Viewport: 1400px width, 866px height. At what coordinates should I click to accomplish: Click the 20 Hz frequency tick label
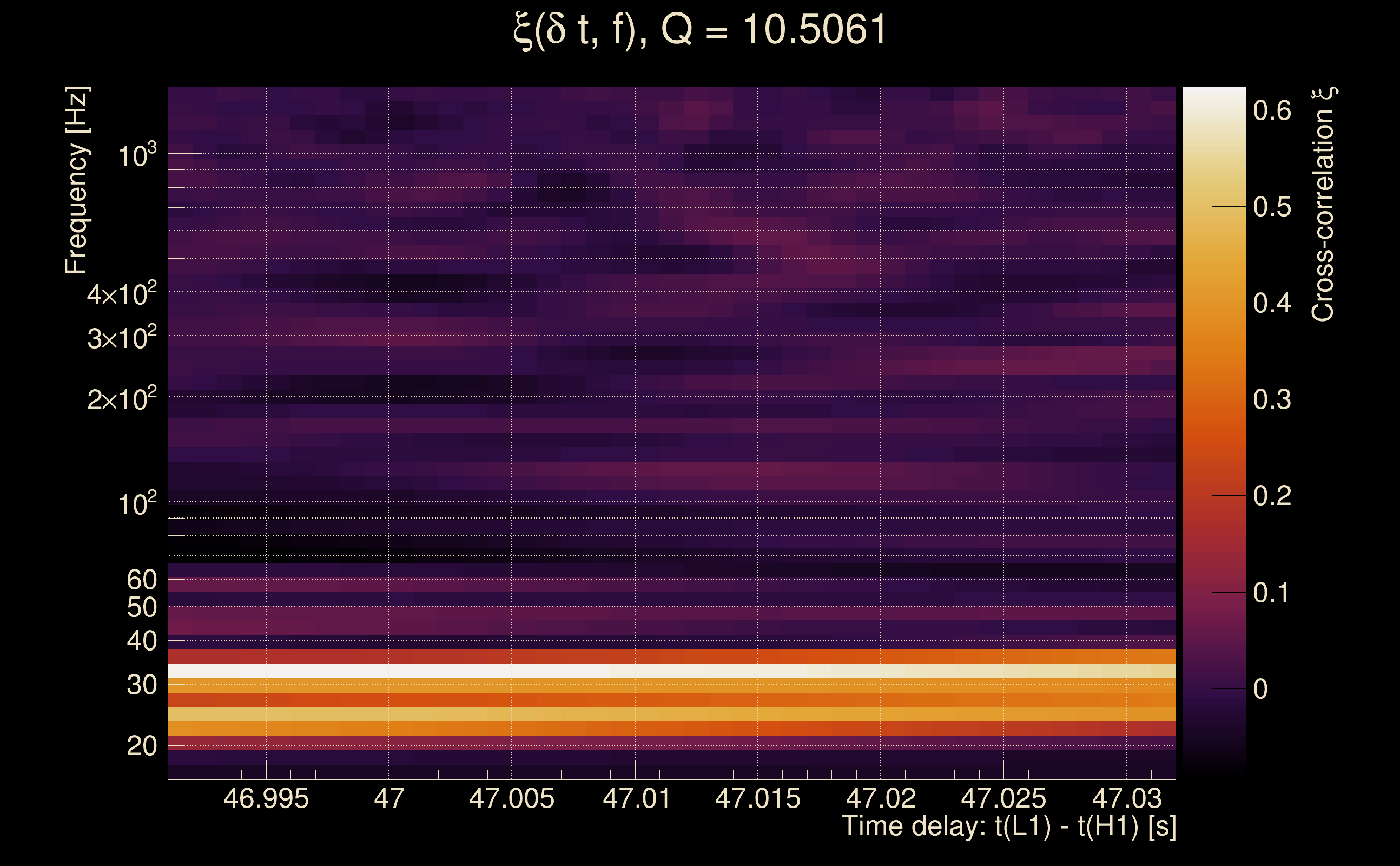pos(141,746)
